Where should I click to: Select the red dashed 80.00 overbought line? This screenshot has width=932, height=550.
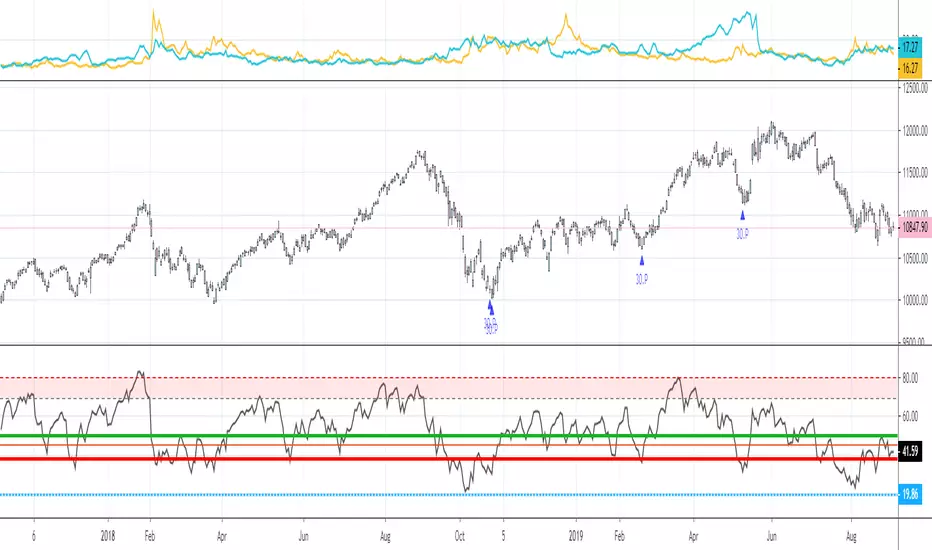coord(449,378)
